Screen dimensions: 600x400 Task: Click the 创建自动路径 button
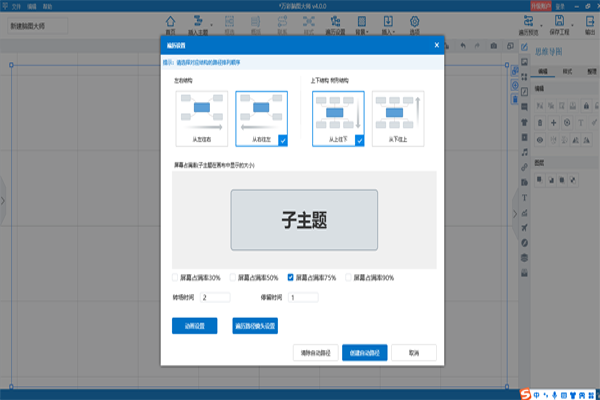pos(365,352)
